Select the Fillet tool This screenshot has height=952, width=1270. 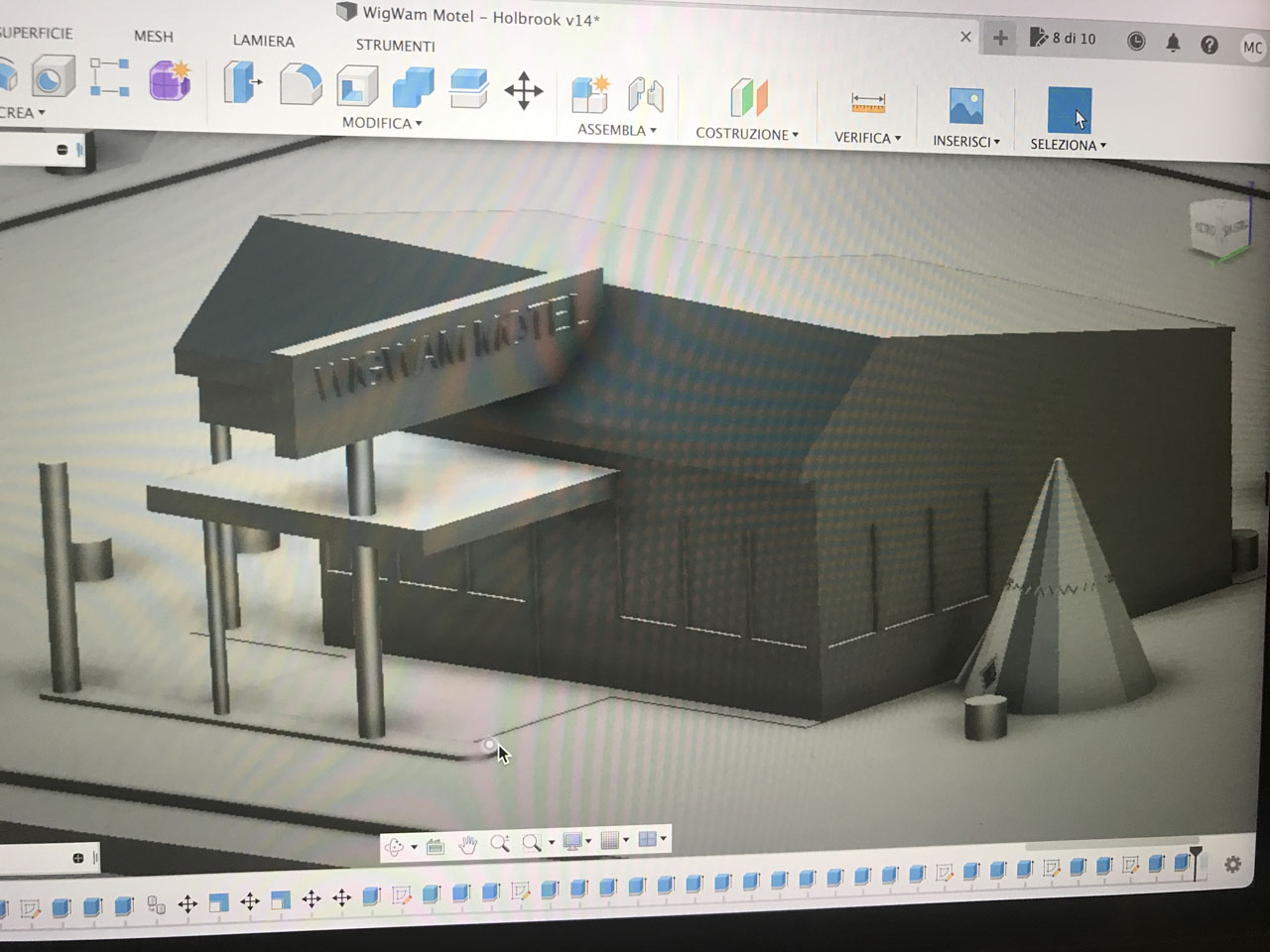[x=300, y=84]
